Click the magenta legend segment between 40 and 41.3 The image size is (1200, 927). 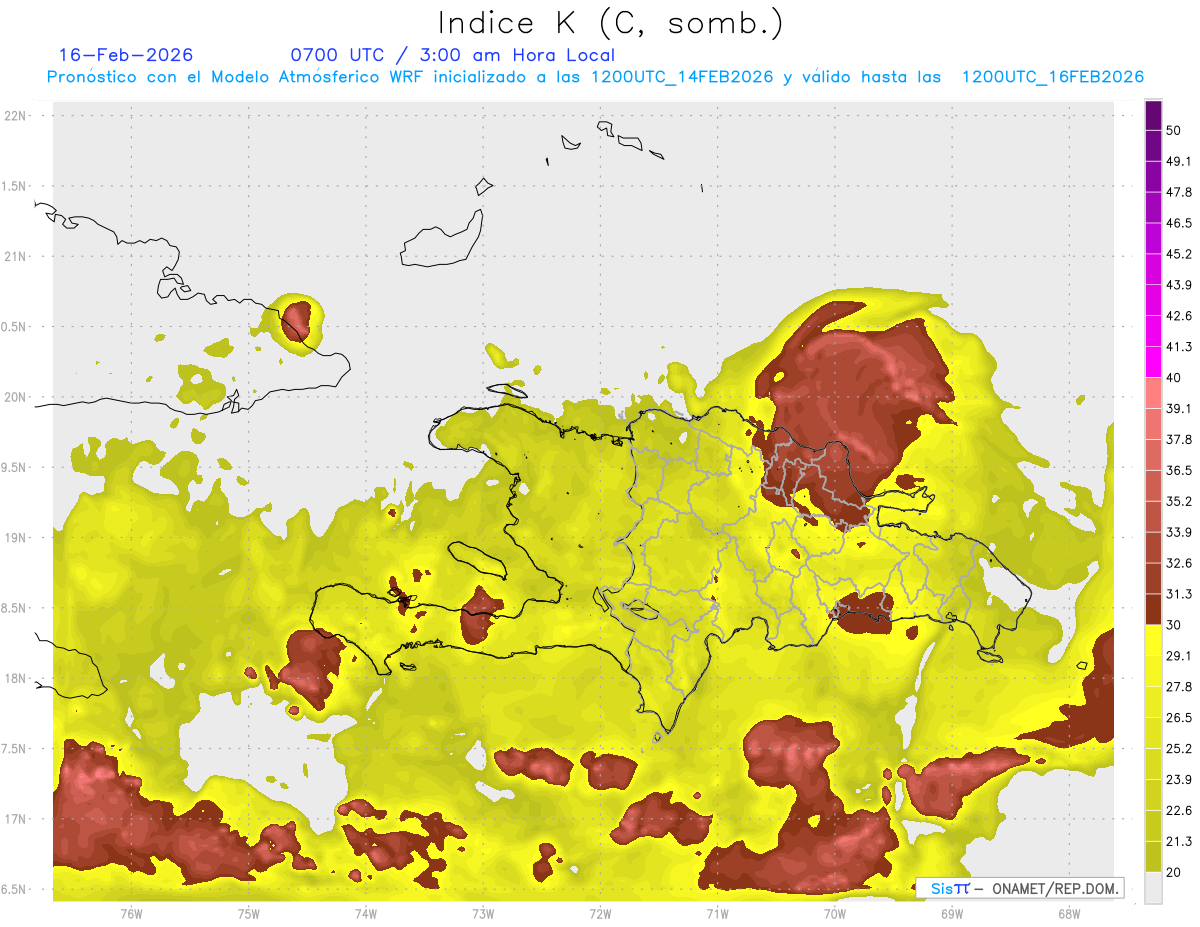point(1154,362)
